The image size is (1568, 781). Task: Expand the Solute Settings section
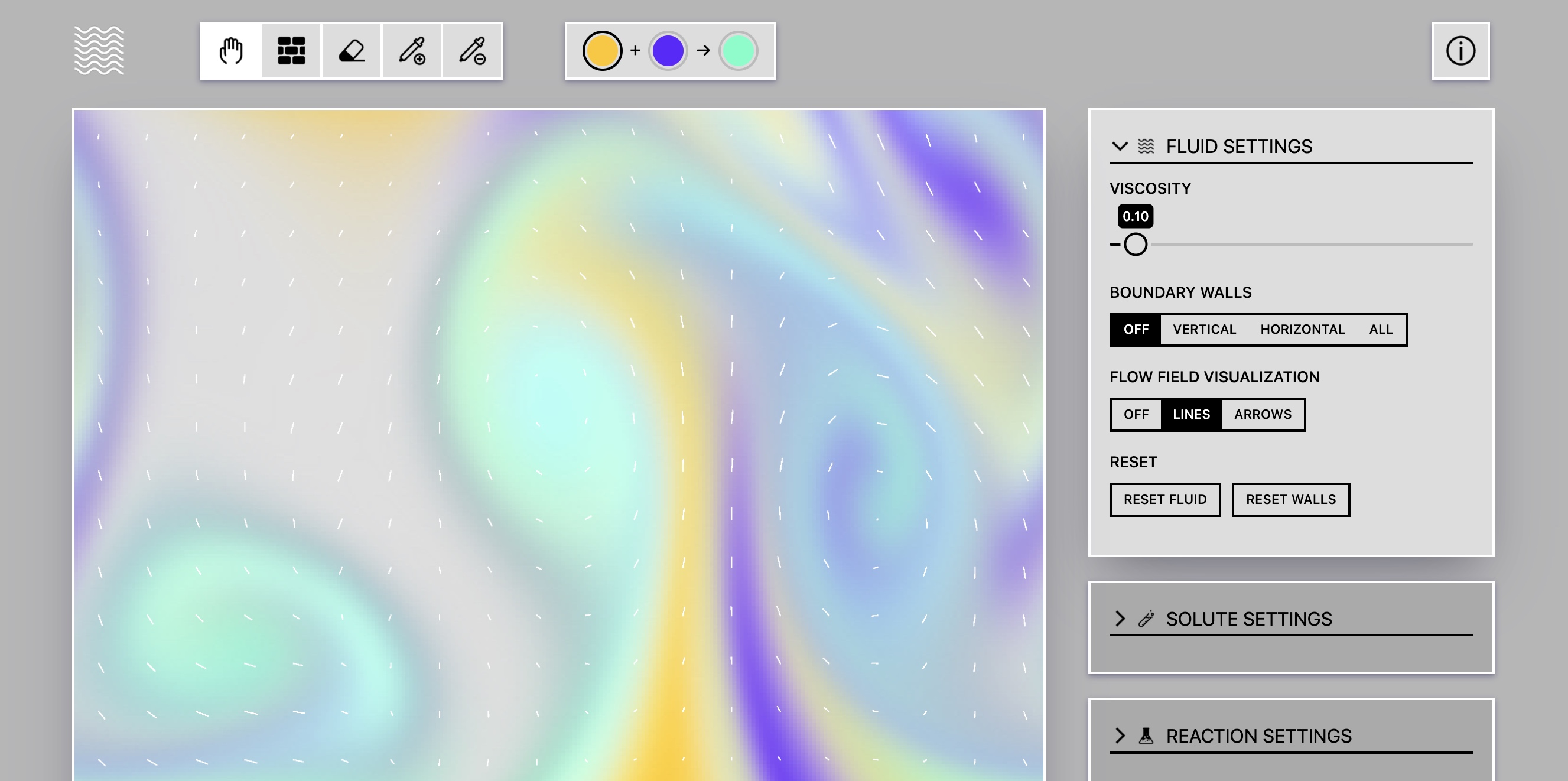point(1120,619)
